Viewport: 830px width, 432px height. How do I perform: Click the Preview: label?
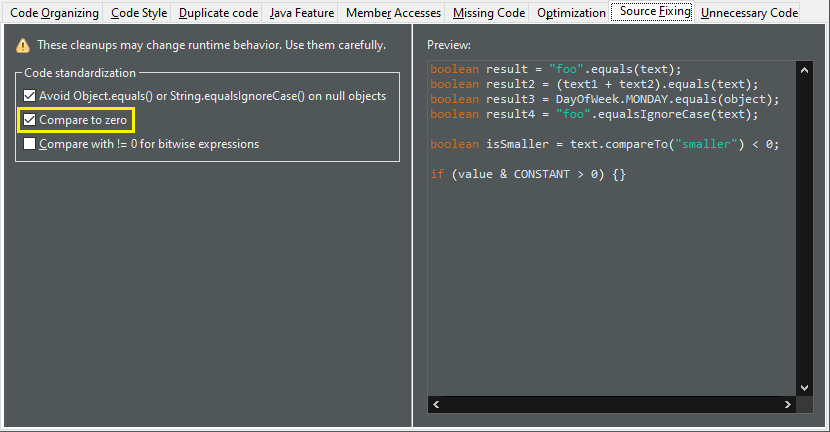click(449, 45)
